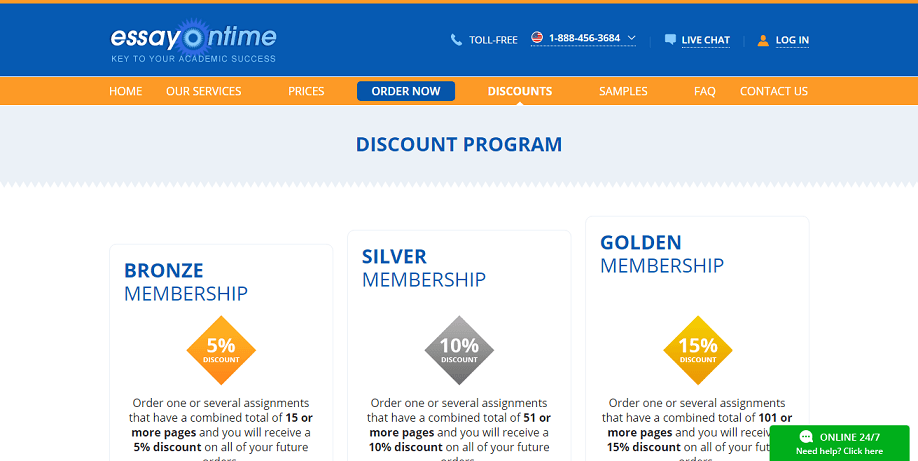Open the Log In link

click(x=792, y=40)
